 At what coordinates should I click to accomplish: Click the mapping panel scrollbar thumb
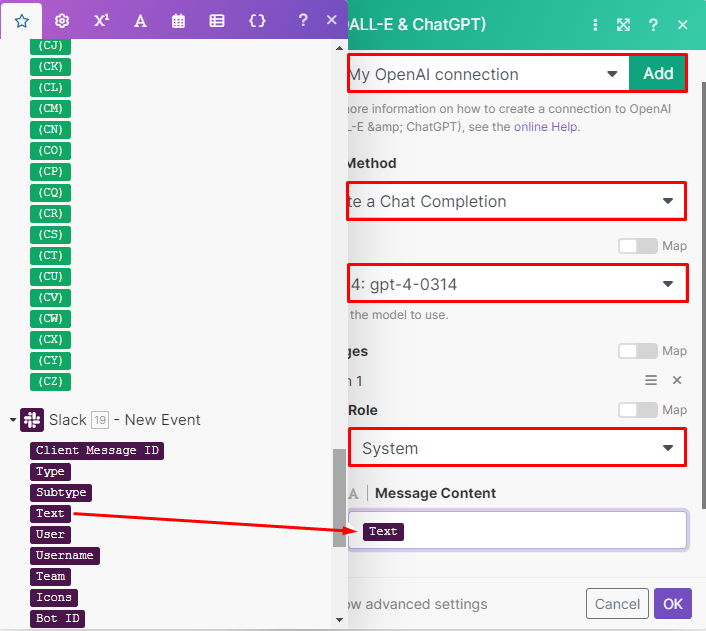click(339, 498)
